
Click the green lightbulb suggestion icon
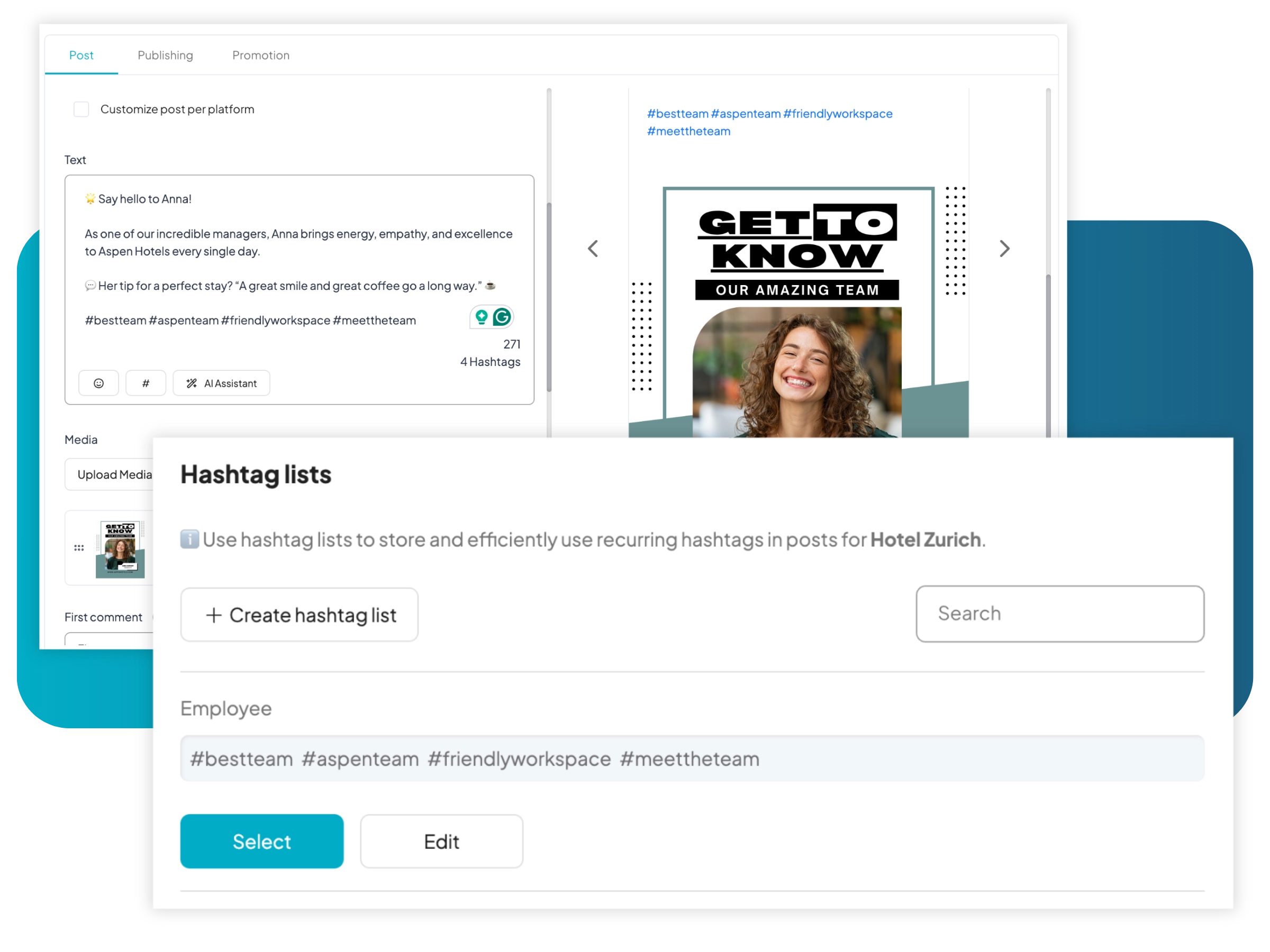(x=482, y=317)
